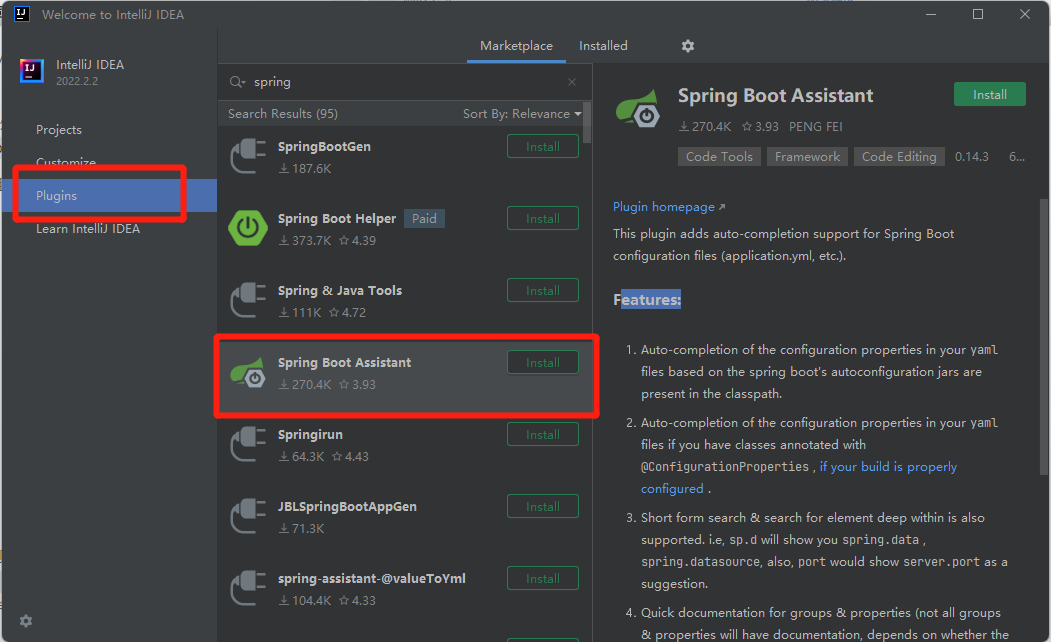Clear the spring search text
This screenshot has width=1051, height=642.
[x=572, y=82]
